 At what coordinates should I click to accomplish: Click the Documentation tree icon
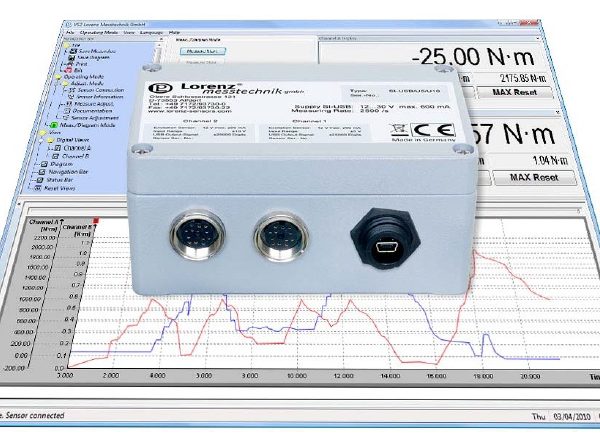(x=67, y=111)
